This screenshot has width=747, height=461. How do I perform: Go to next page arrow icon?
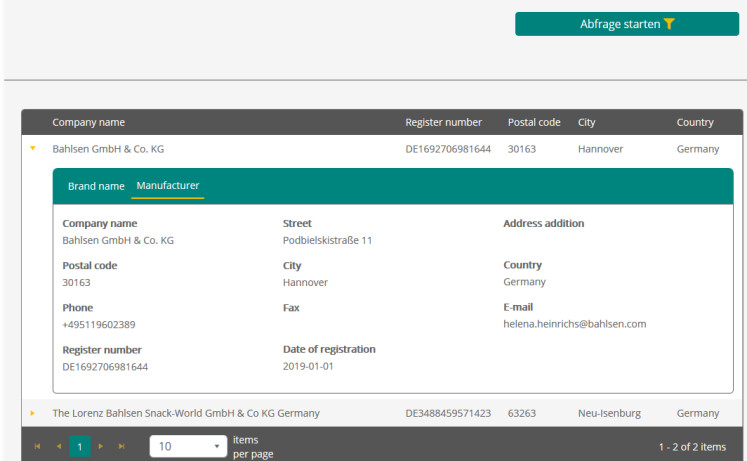click(x=101, y=446)
